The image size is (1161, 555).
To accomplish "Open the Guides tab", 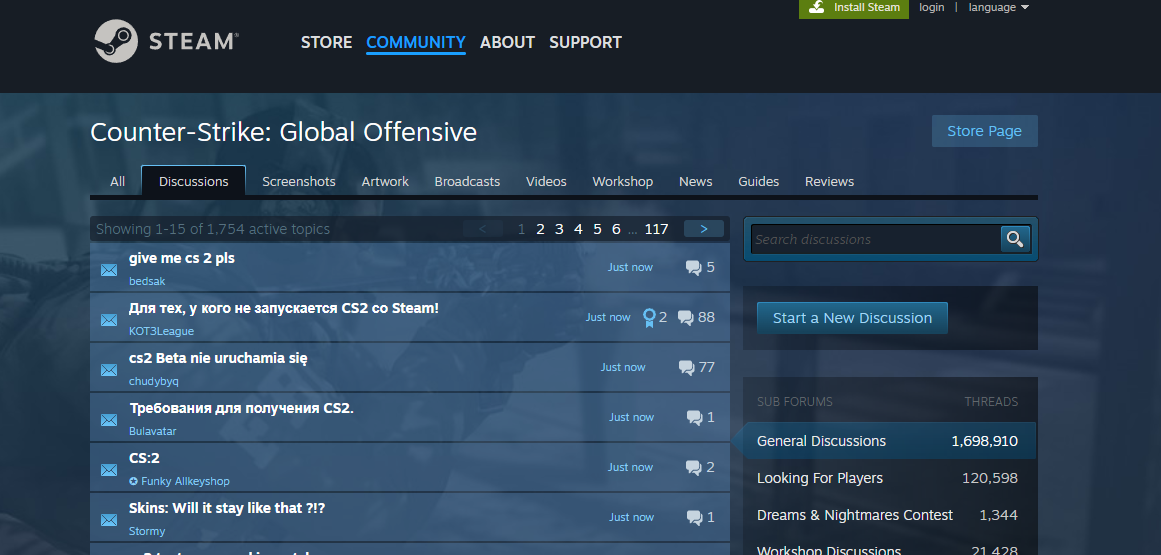I will tap(758, 181).
